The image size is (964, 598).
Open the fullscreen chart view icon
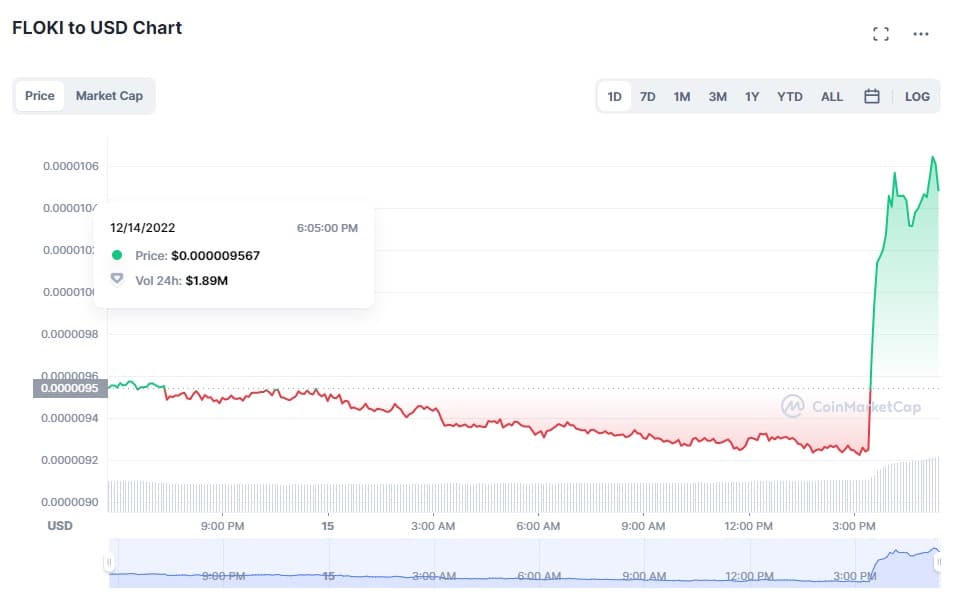pos(881,34)
